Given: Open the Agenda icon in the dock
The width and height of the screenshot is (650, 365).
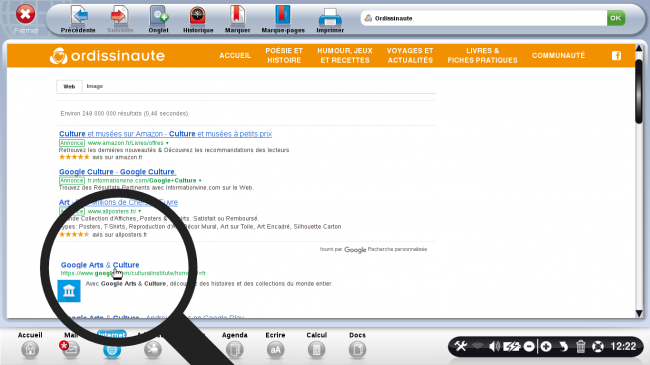Looking at the screenshot, I should [x=235, y=350].
